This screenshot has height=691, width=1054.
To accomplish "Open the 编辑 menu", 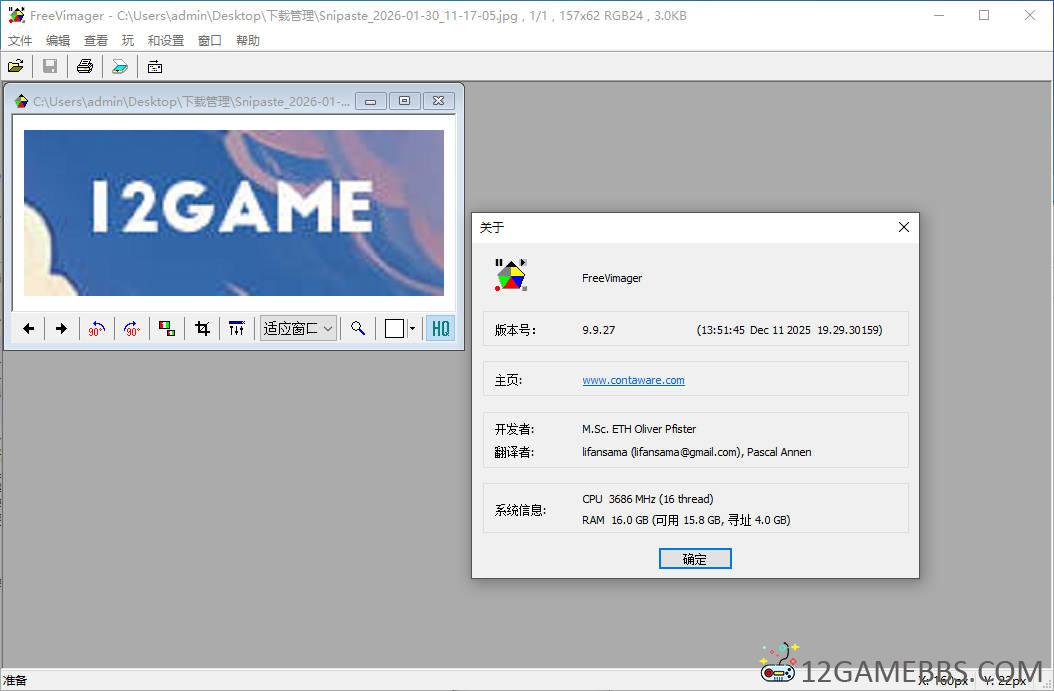I will (x=58, y=41).
